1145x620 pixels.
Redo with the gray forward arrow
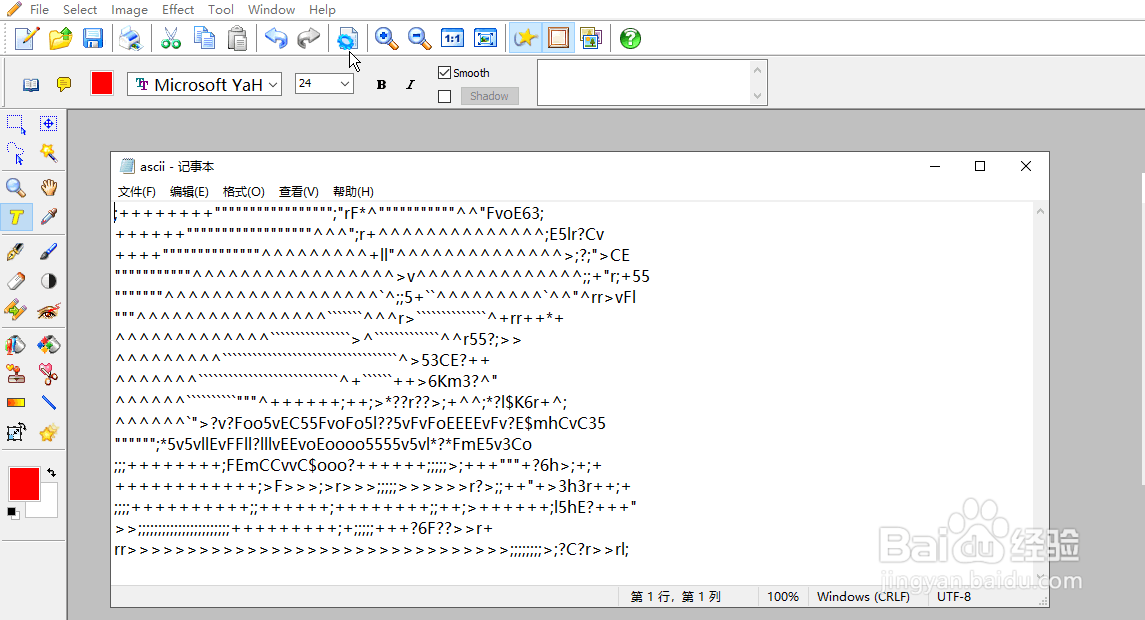[x=309, y=38]
